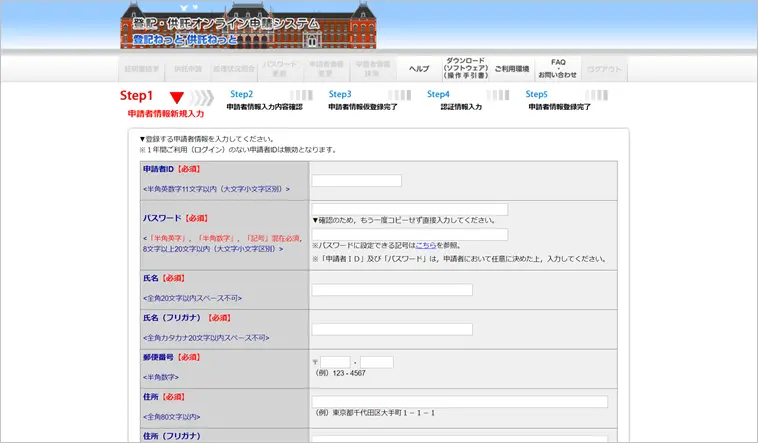Select the greyed ログアウト tab
The image size is (758, 443).
click(x=605, y=69)
